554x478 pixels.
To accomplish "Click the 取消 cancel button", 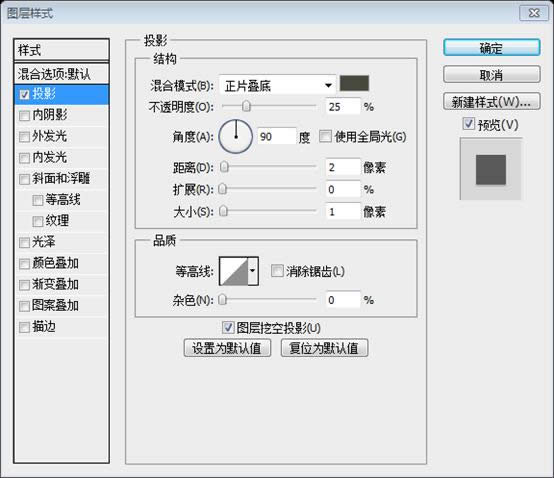I will (491, 75).
